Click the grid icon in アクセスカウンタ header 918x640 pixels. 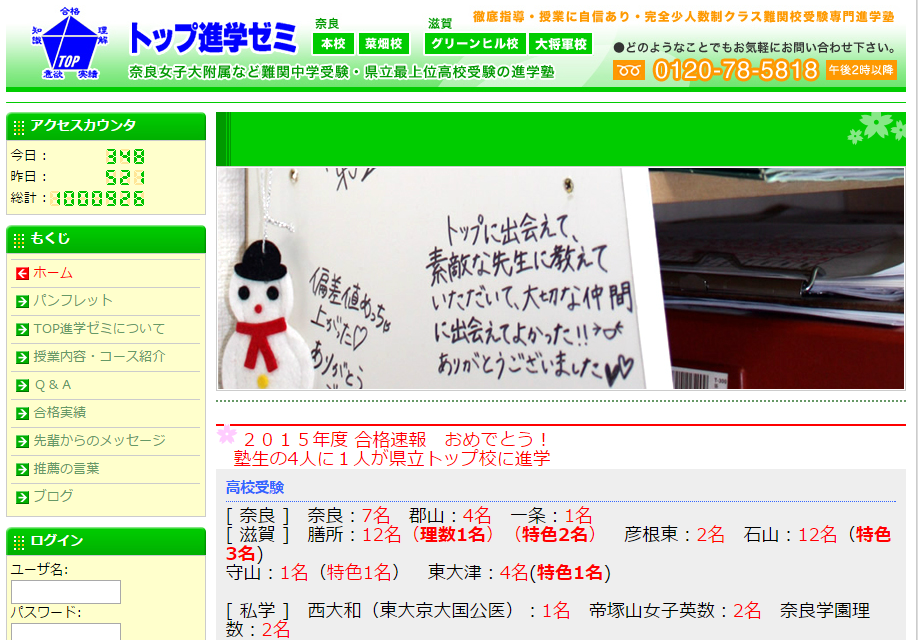click(19, 127)
